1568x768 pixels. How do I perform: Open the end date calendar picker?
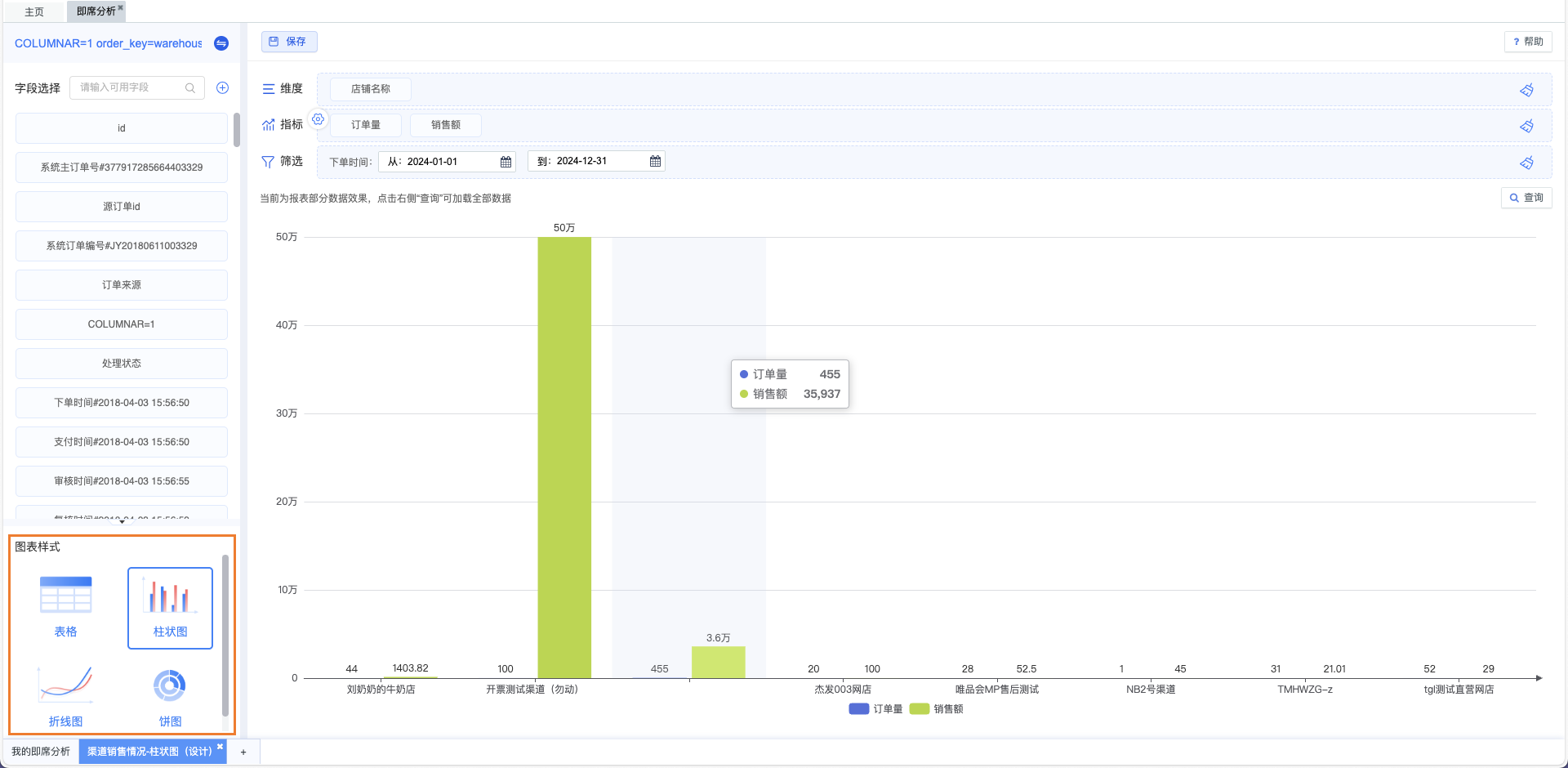(x=655, y=162)
